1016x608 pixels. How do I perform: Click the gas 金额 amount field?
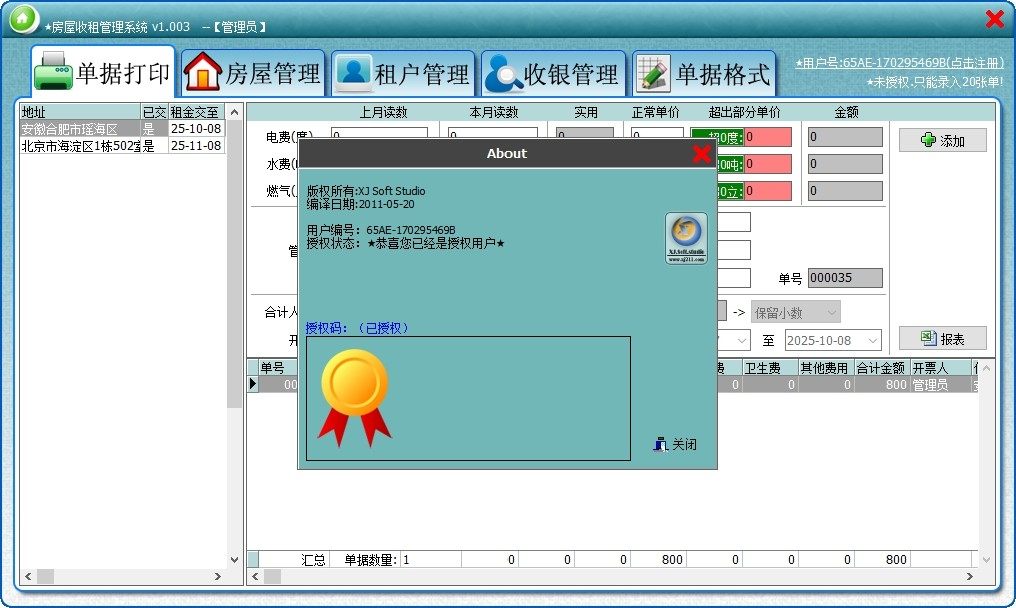click(845, 191)
